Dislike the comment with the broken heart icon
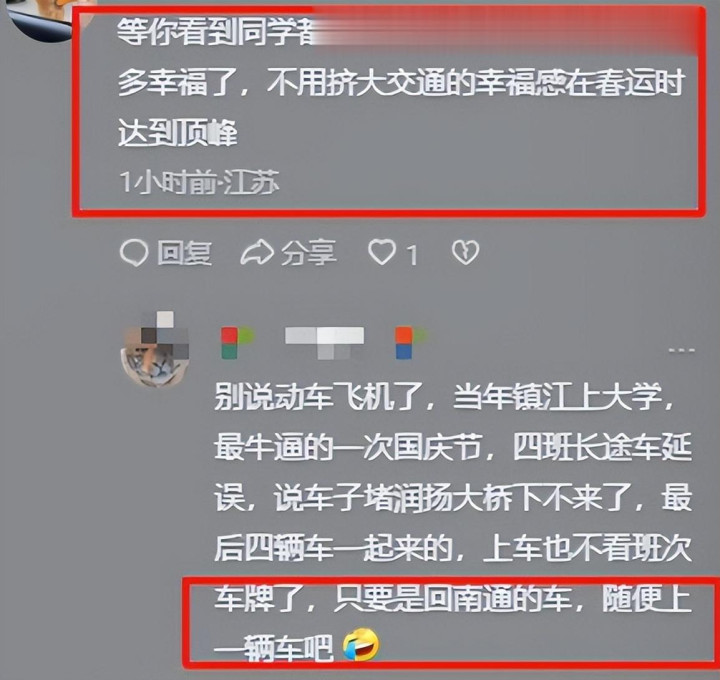The height and width of the screenshot is (680, 720). tap(465, 253)
